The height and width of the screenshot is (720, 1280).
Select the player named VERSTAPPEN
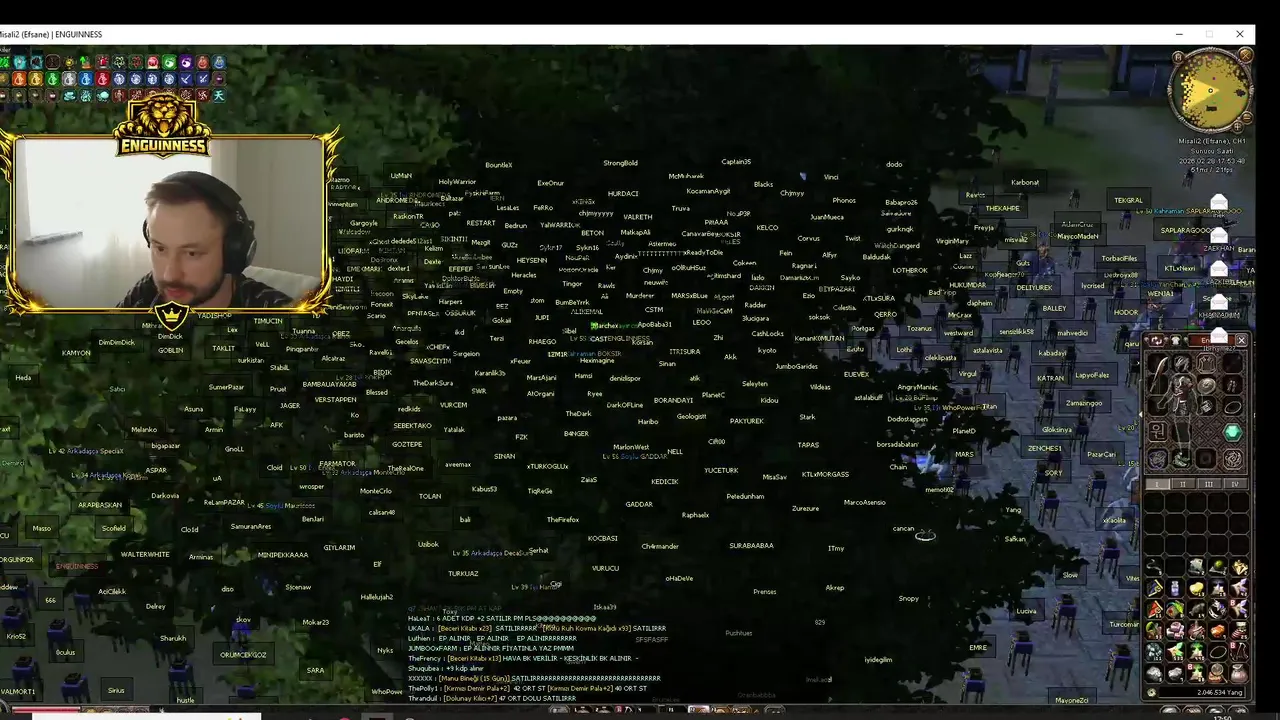coord(335,399)
